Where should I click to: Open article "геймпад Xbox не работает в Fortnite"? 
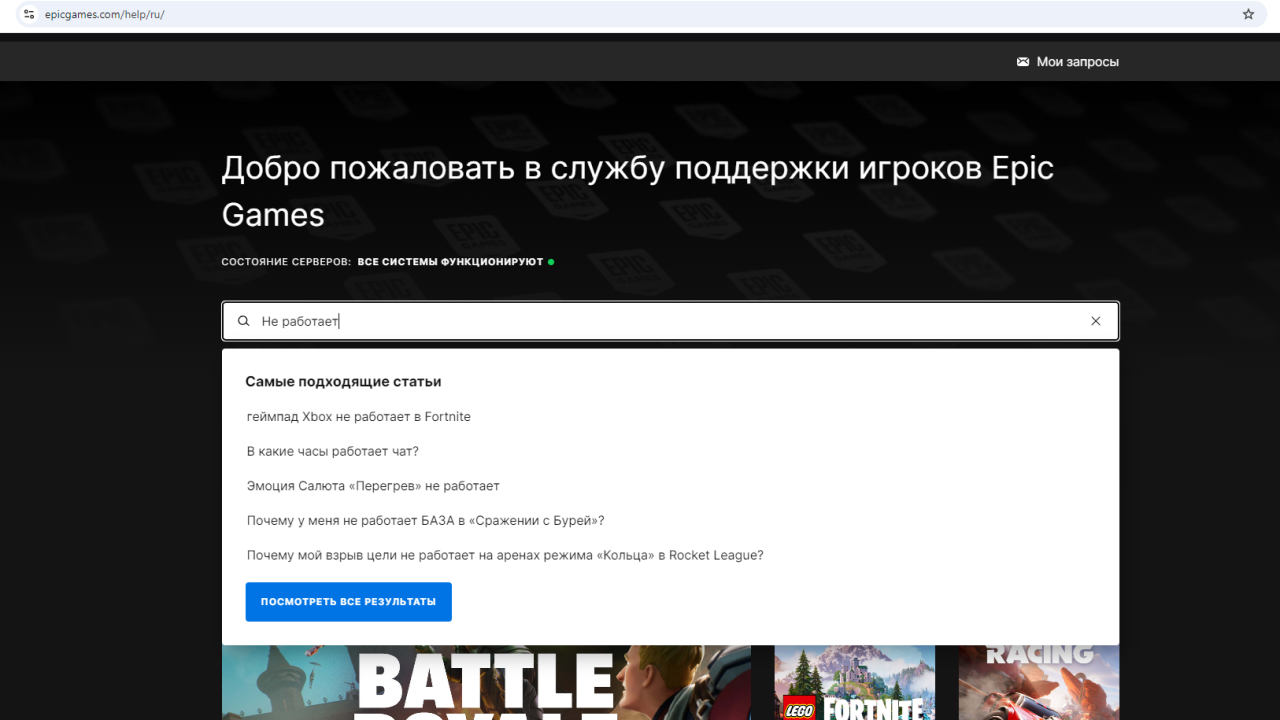pyautogui.click(x=359, y=417)
